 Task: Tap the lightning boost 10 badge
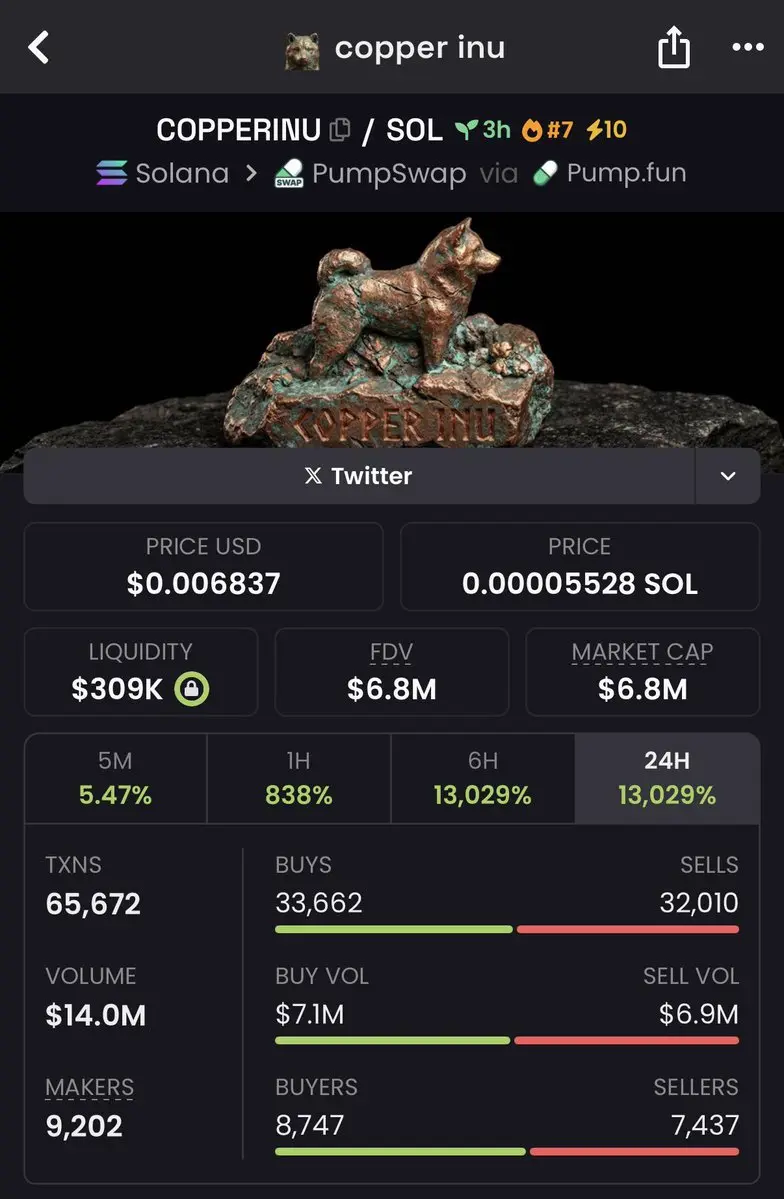(x=607, y=130)
